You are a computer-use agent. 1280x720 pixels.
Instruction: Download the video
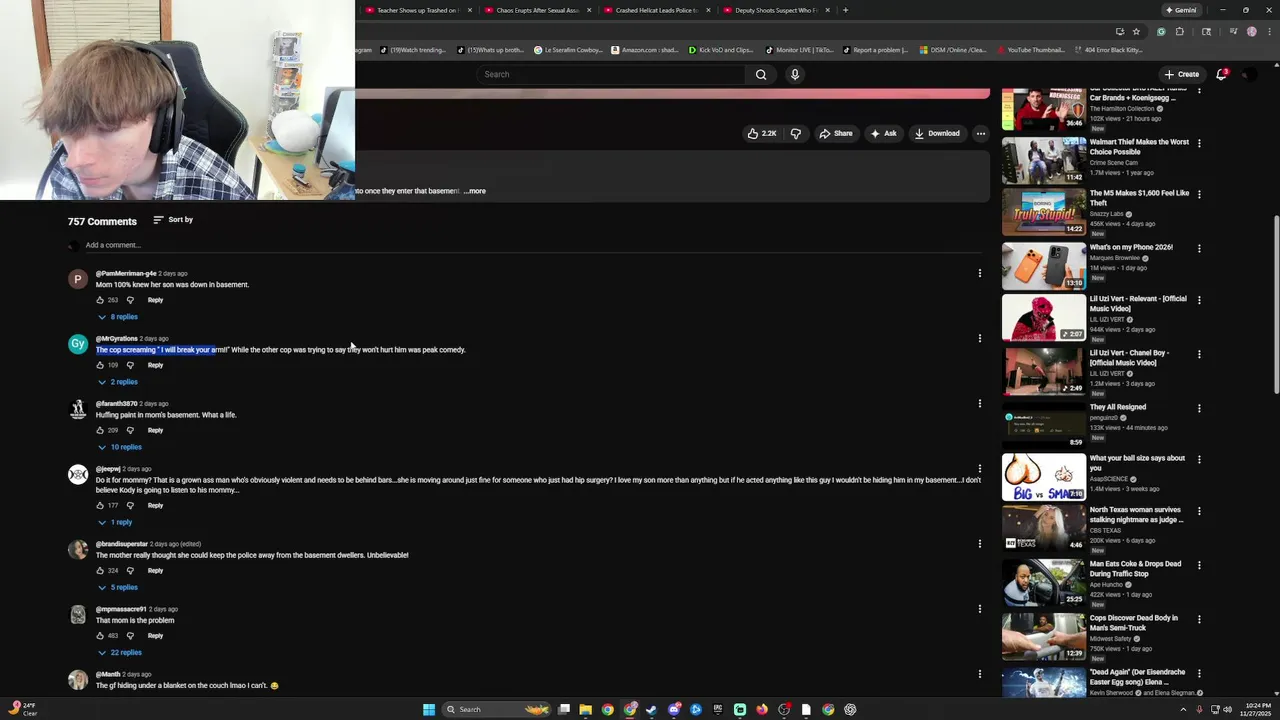click(x=936, y=133)
